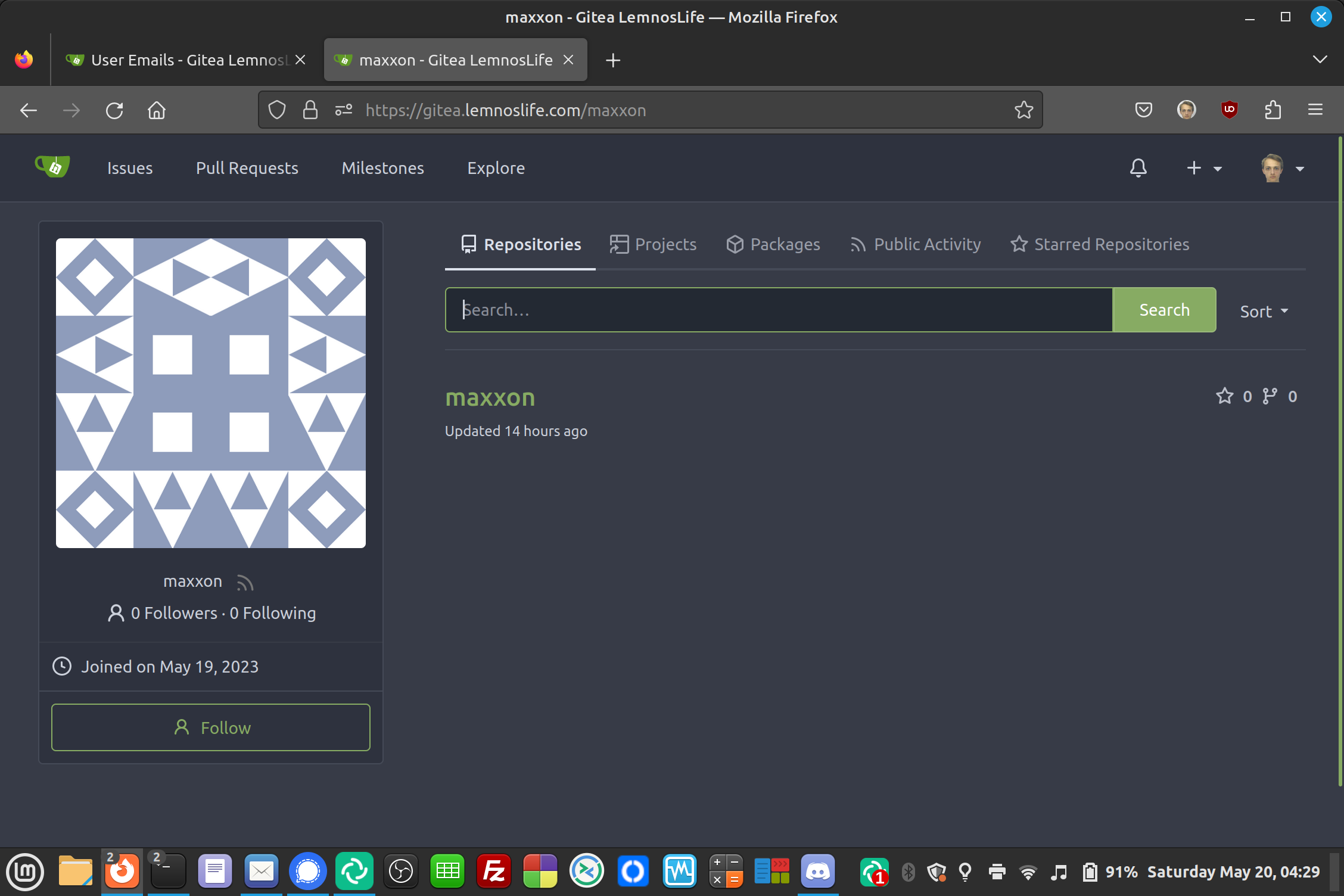The width and height of the screenshot is (1344, 896).
Task: Click the Gitea logo home icon
Action: pyautogui.click(x=52, y=167)
